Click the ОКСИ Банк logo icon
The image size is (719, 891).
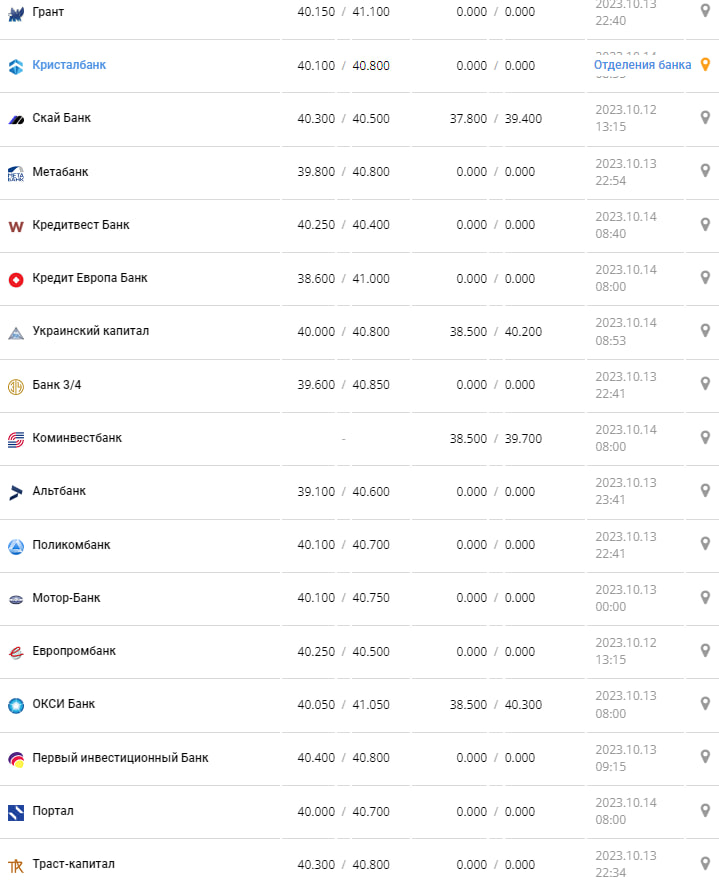tap(16, 705)
